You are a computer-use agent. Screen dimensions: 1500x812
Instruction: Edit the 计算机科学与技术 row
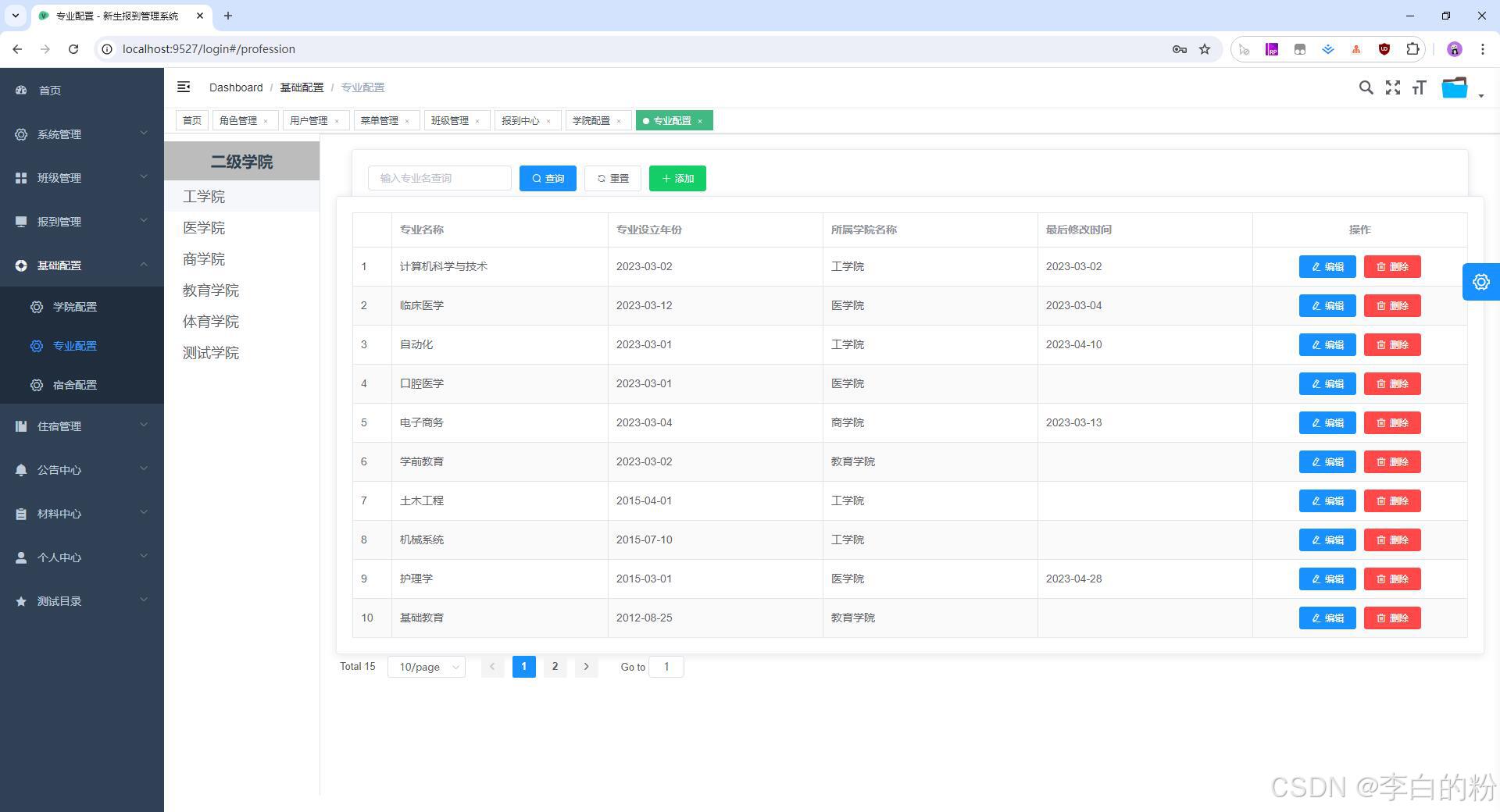click(1327, 266)
